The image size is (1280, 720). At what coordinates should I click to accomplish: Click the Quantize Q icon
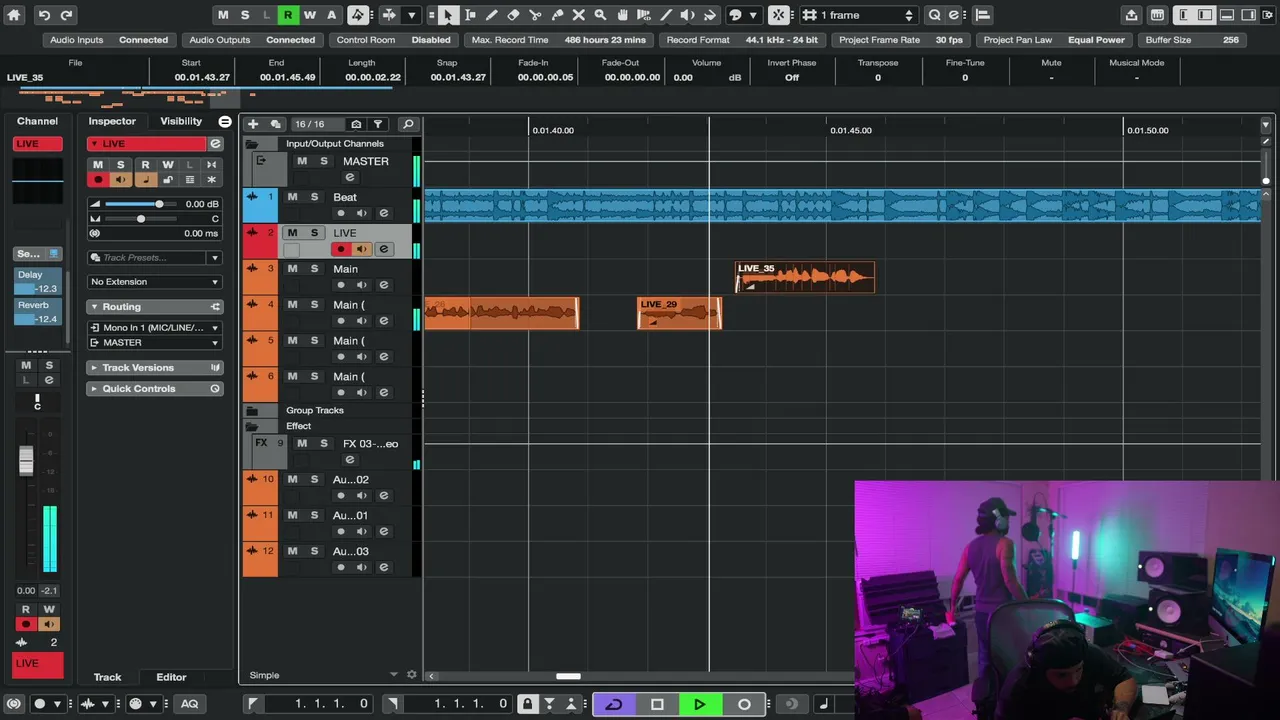tap(934, 15)
